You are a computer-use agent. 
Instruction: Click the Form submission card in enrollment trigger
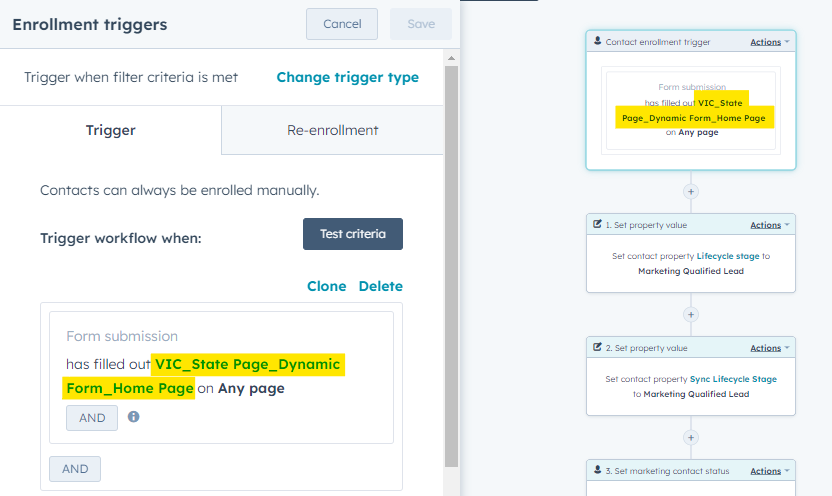[691, 110]
